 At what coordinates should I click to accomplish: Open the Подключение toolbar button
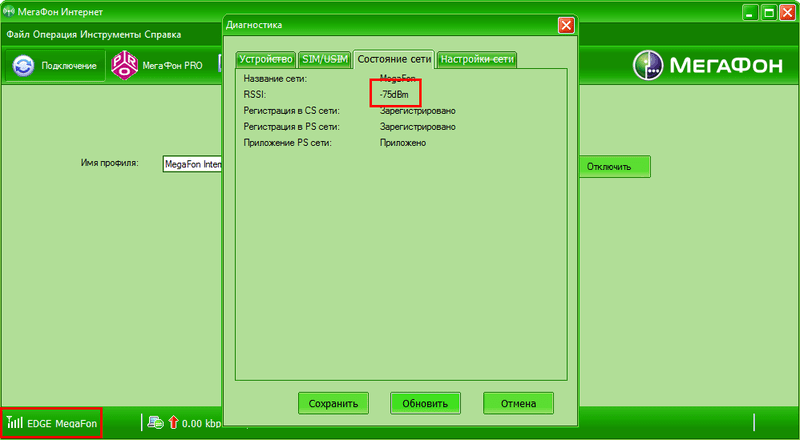click(x=55, y=65)
